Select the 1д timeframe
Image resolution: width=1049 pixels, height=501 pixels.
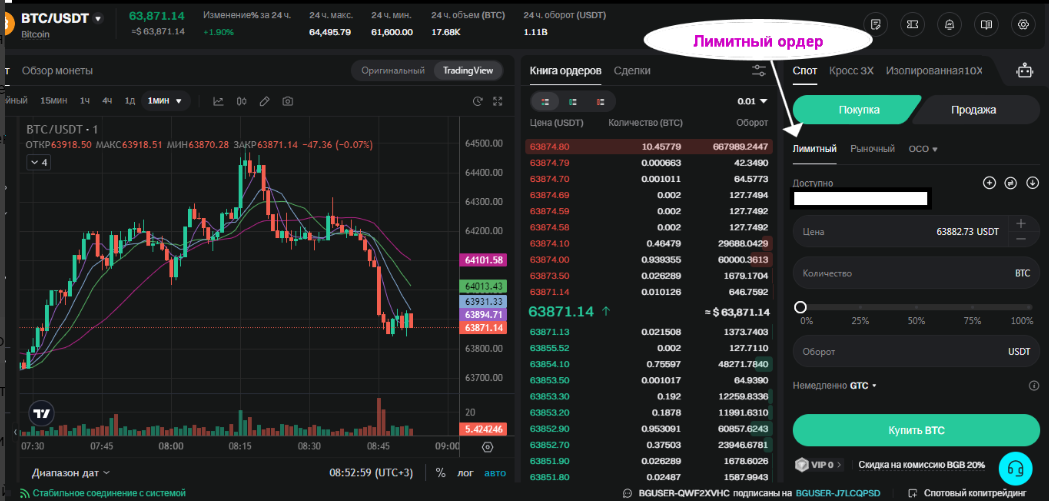click(x=130, y=101)
